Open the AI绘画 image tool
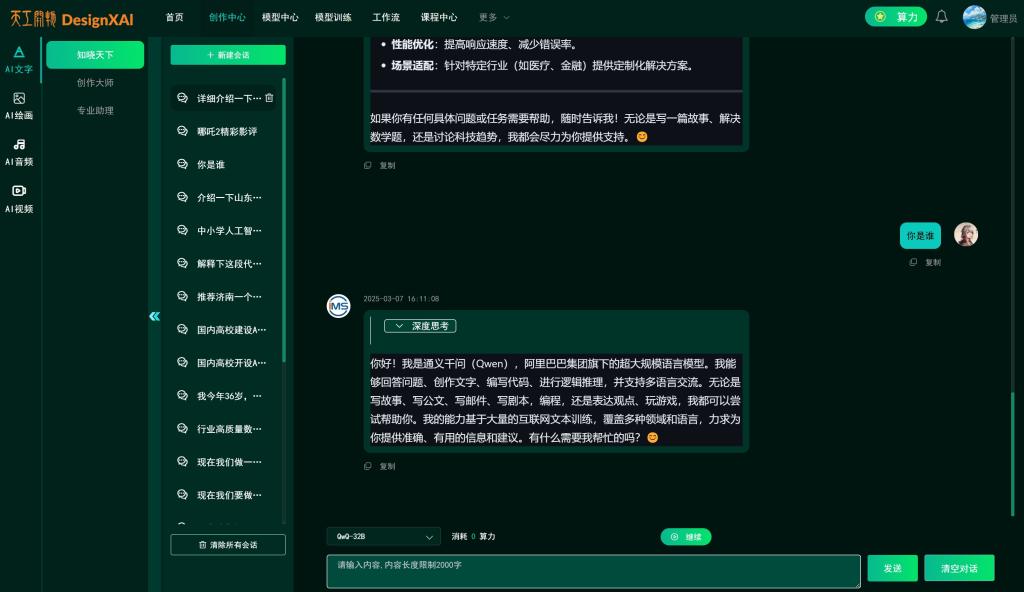 point(19,106)
